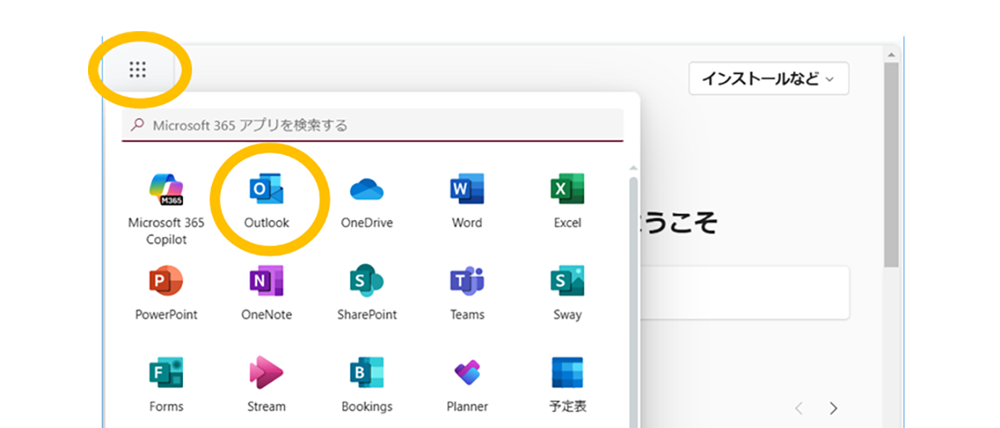Open Bookings app

pos(367,374)
